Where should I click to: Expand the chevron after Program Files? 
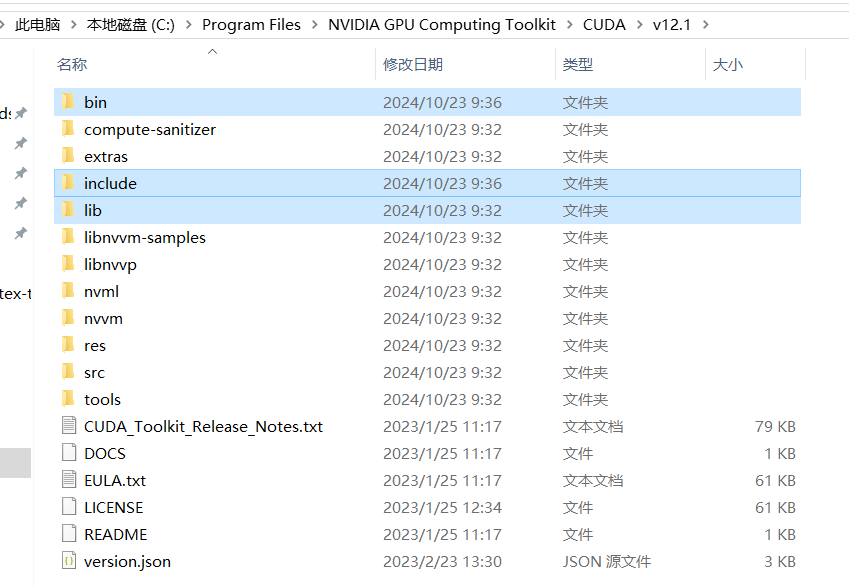coord(315,25)
